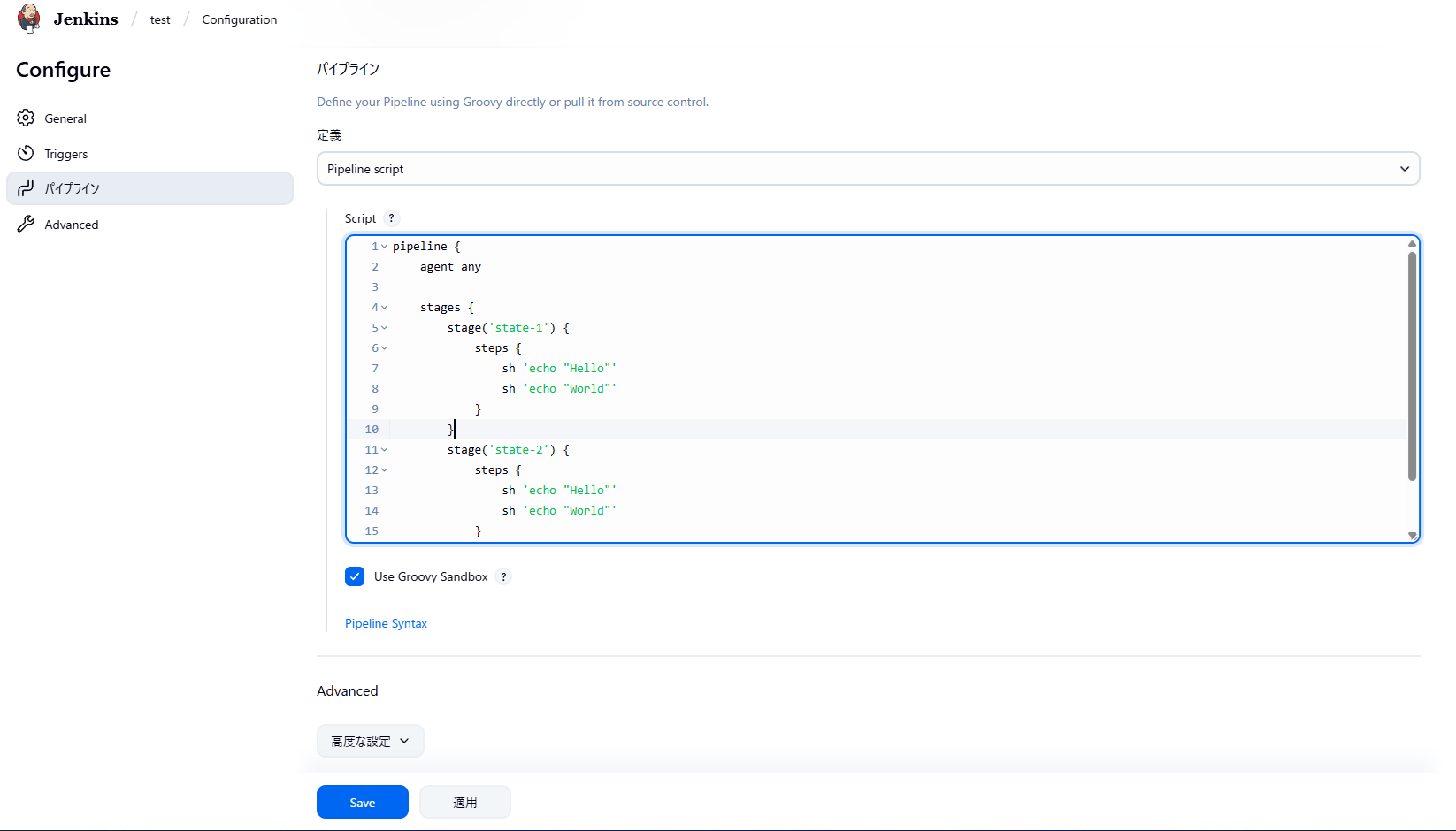Open the Pipeline Syntax link
Viewport: 1456px width, 831px height.
tap(386, 623)
